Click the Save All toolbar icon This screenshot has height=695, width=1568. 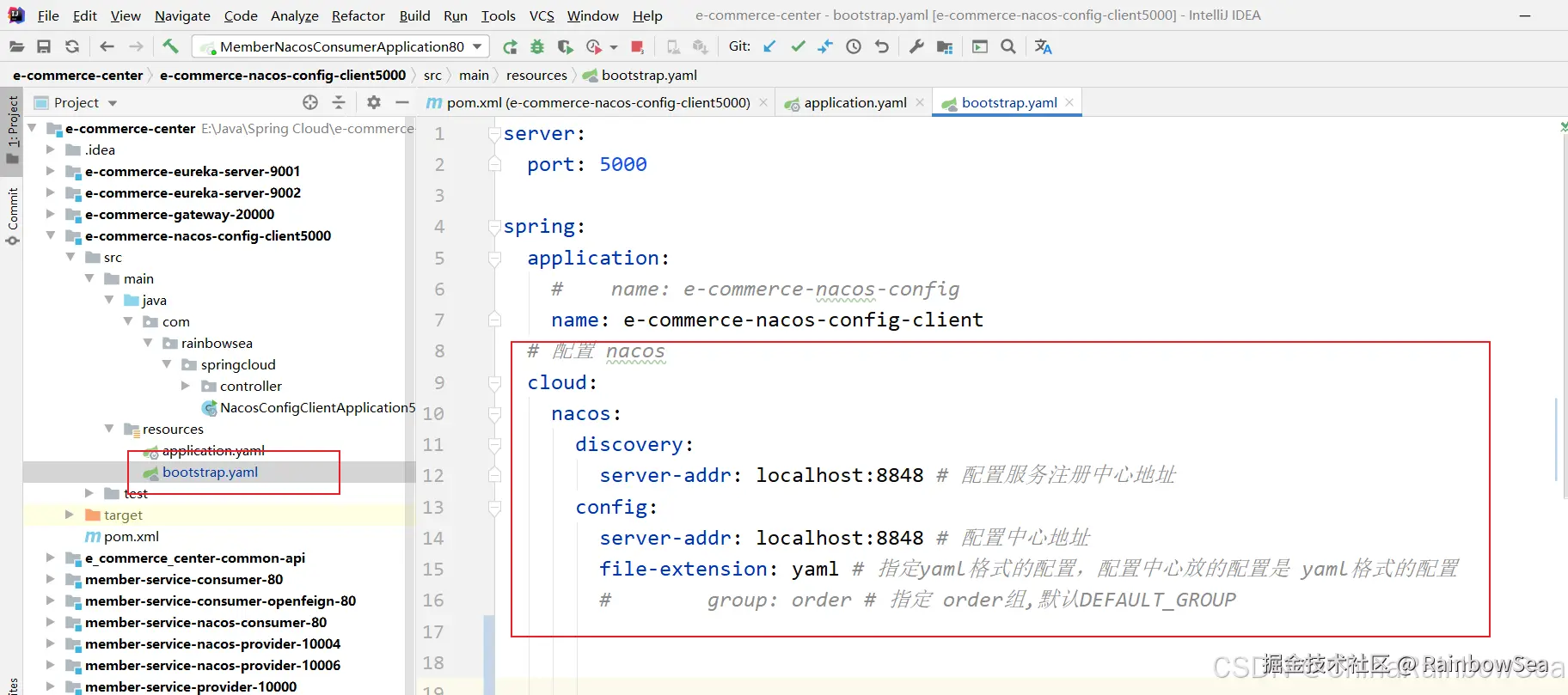click(x=44, y=46)
